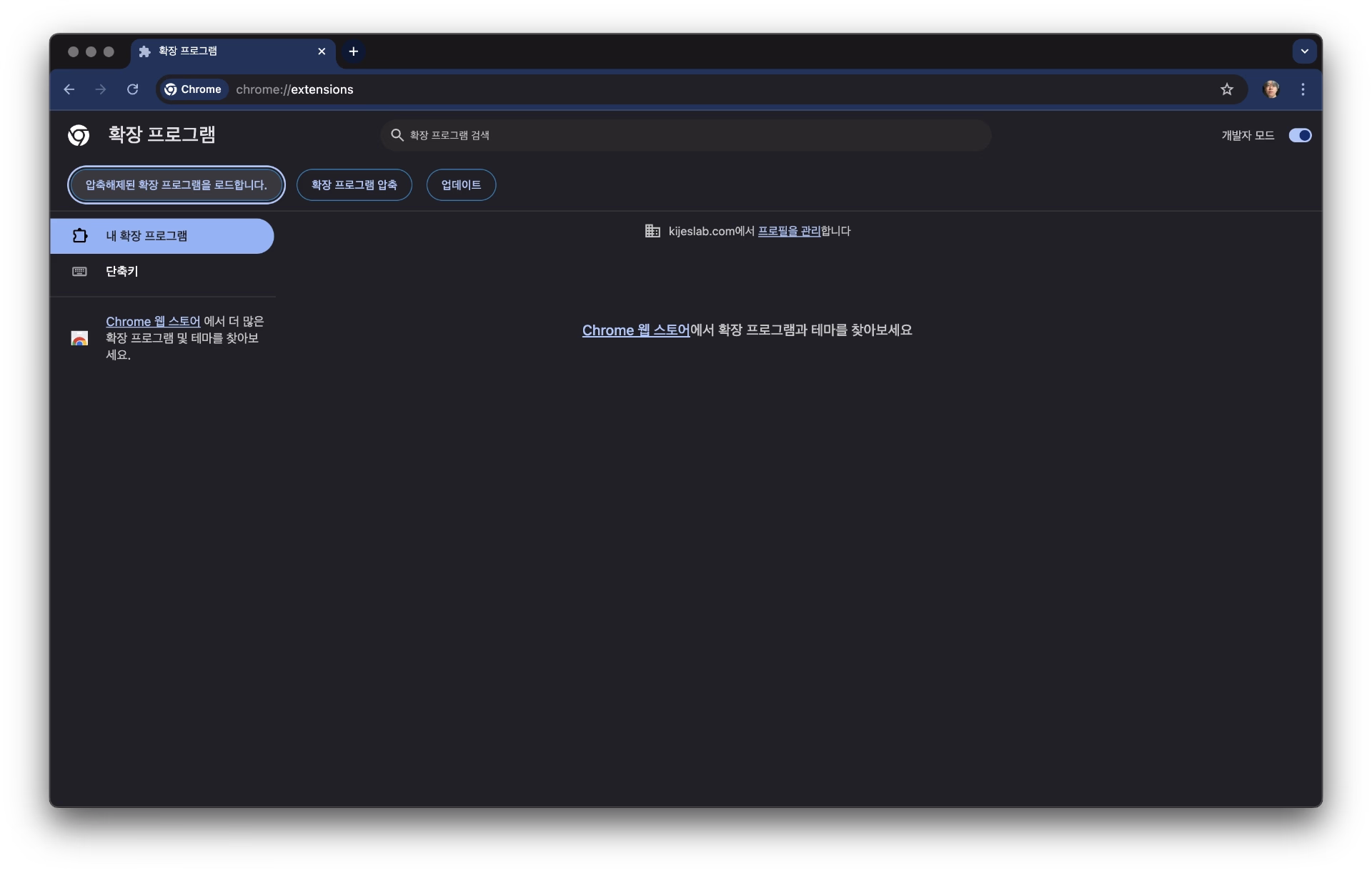The width and height of the screenshot is (1372, 873).
Task: Click the back navigation arrow
Action: point(69,89)
